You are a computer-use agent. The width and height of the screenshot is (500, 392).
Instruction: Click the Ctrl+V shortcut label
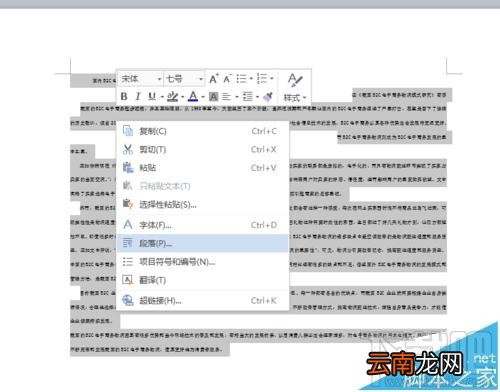[264, 168]
